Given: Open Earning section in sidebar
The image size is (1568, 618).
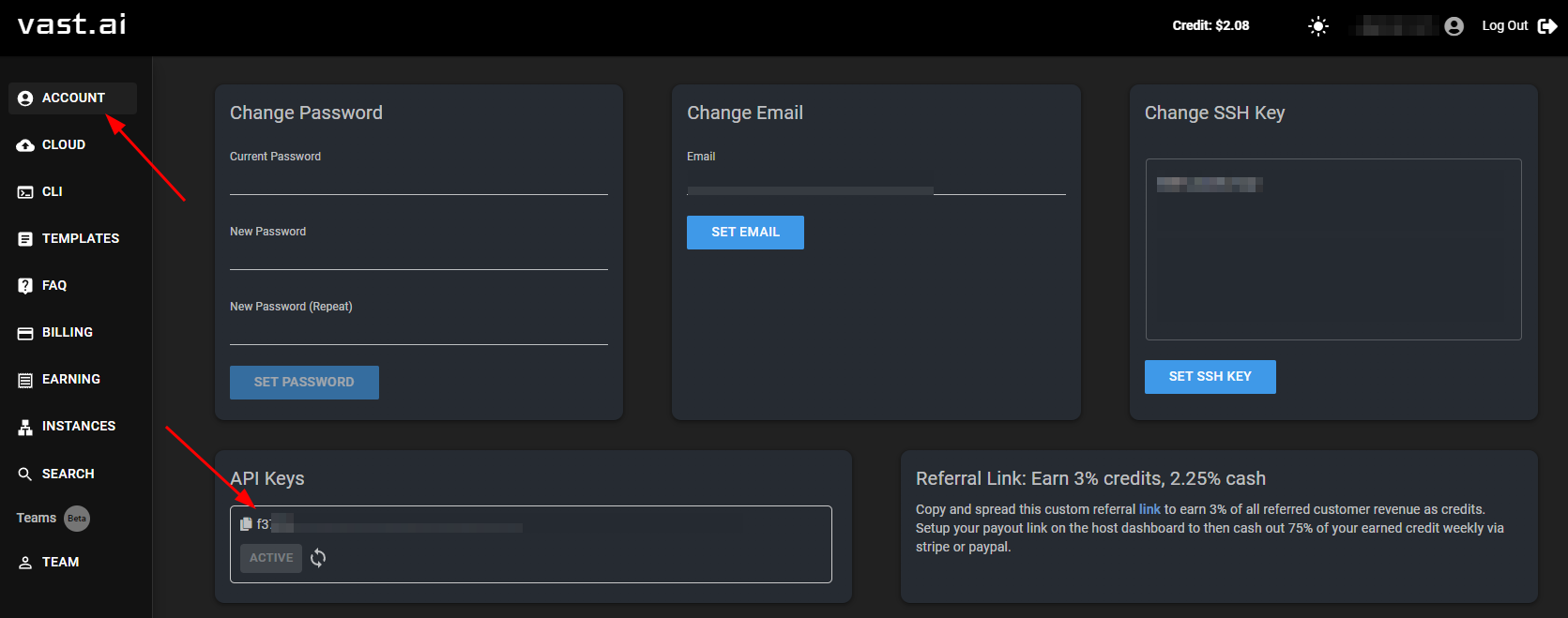Looking at the screenshot, I should click(x=70, y=380).
